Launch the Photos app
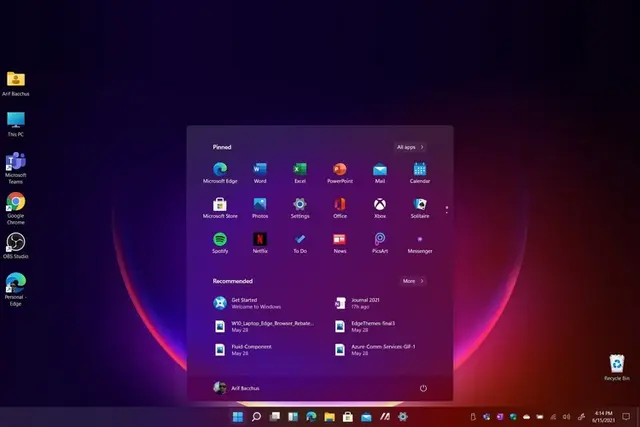Image resolution: width=640 pixels, height=427 pixels. [260, 208]
